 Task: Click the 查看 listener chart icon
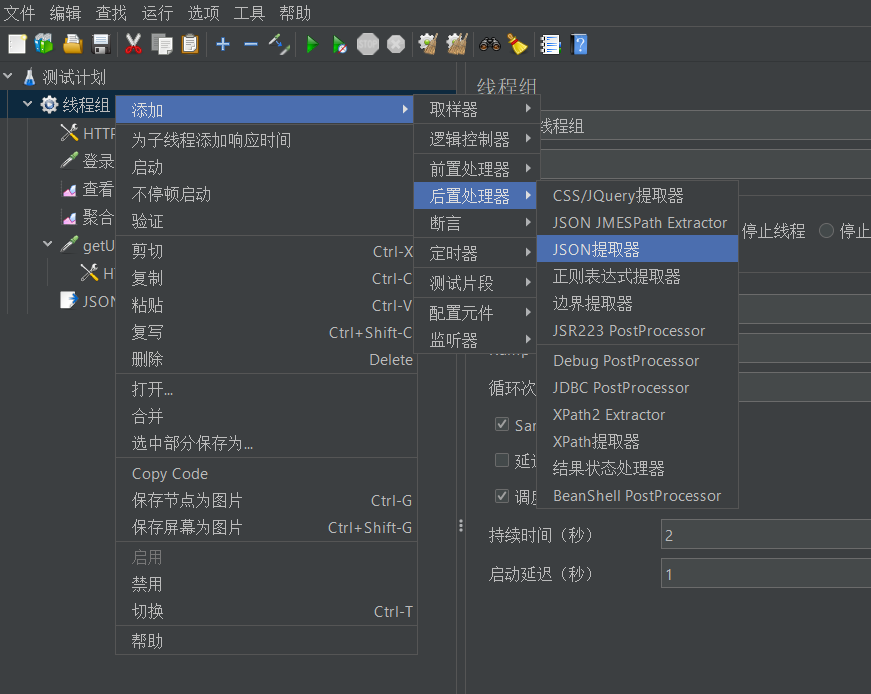tap(69, 189)
